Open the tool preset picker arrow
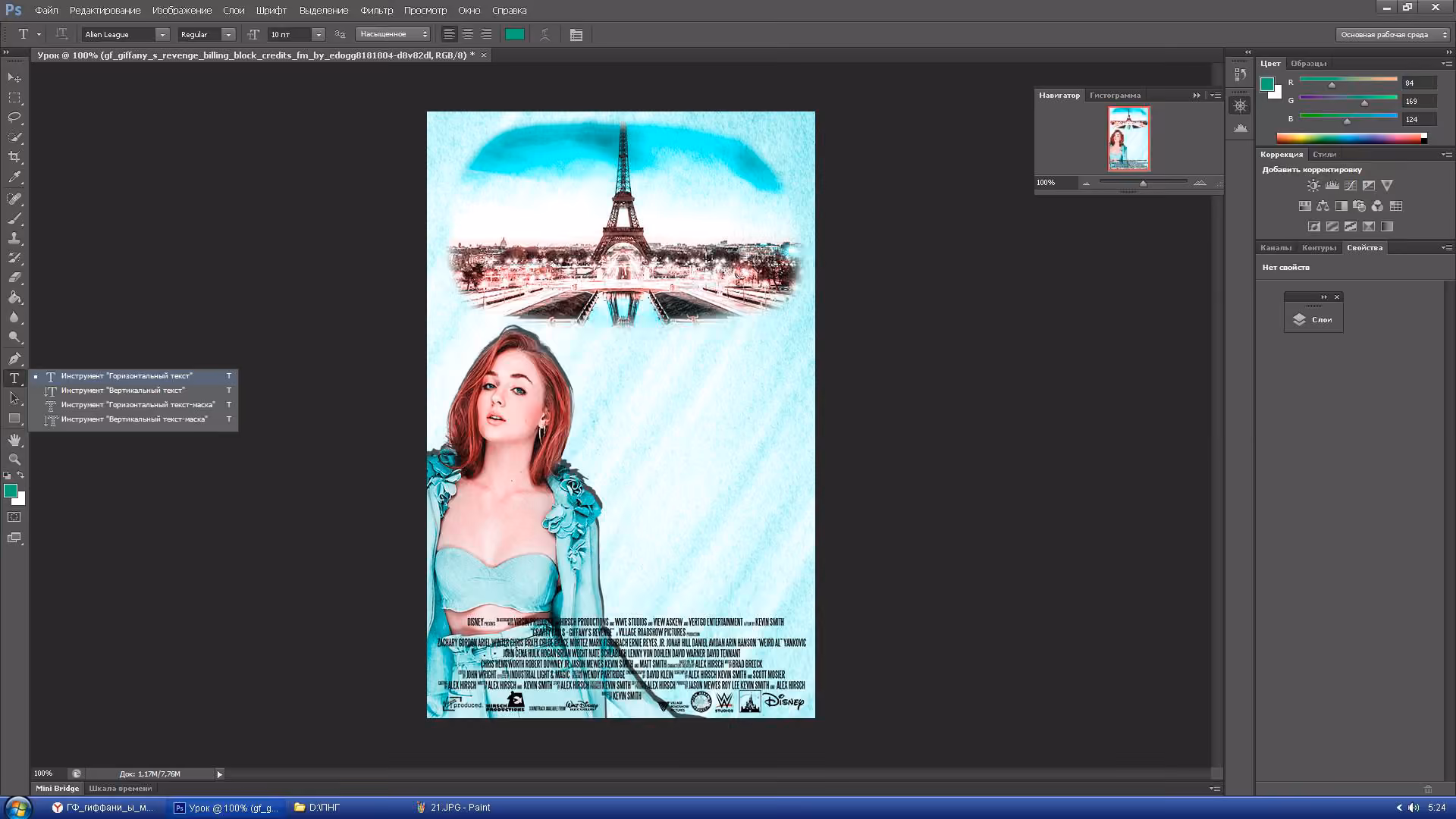 coord(39,34)
